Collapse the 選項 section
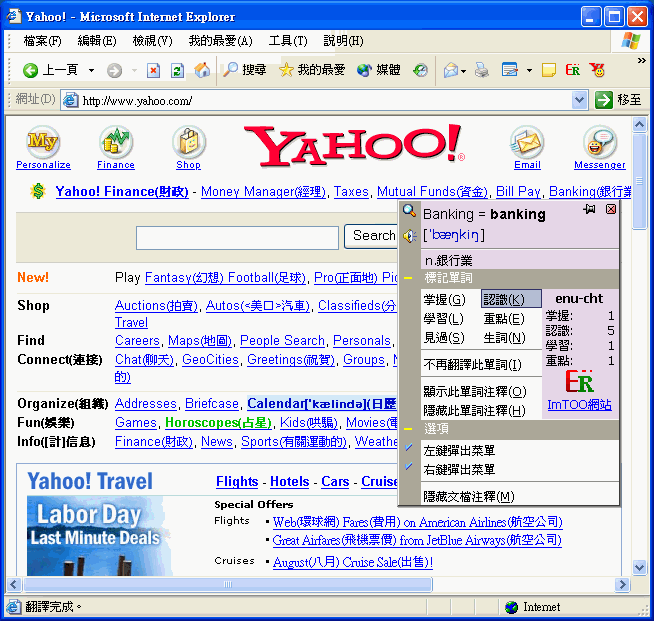The image size is (654, 621). [408, 428]
